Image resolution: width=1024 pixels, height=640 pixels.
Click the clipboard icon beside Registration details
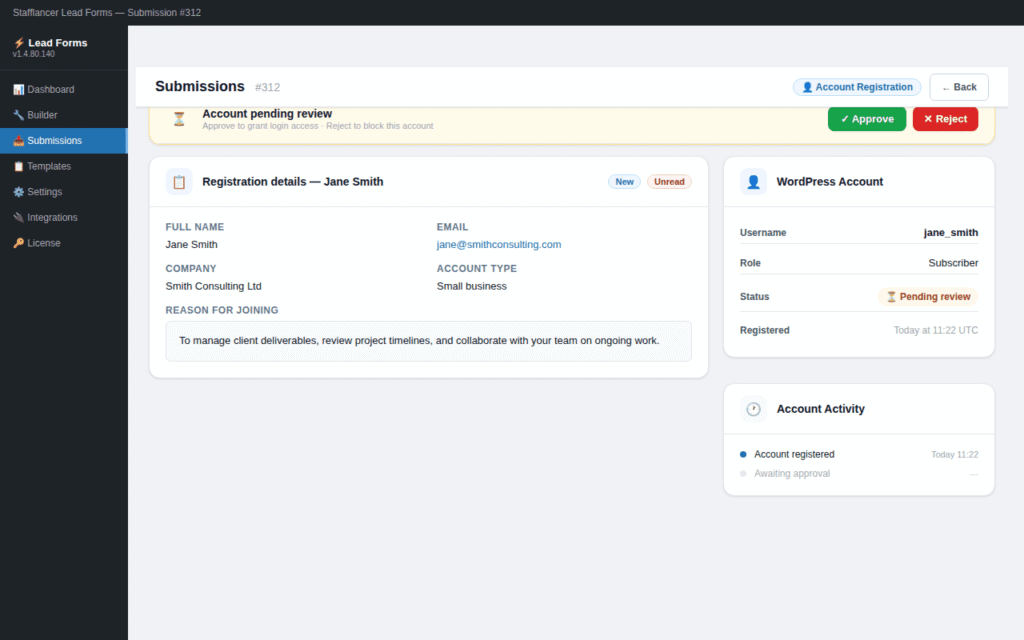click(179, 182)
